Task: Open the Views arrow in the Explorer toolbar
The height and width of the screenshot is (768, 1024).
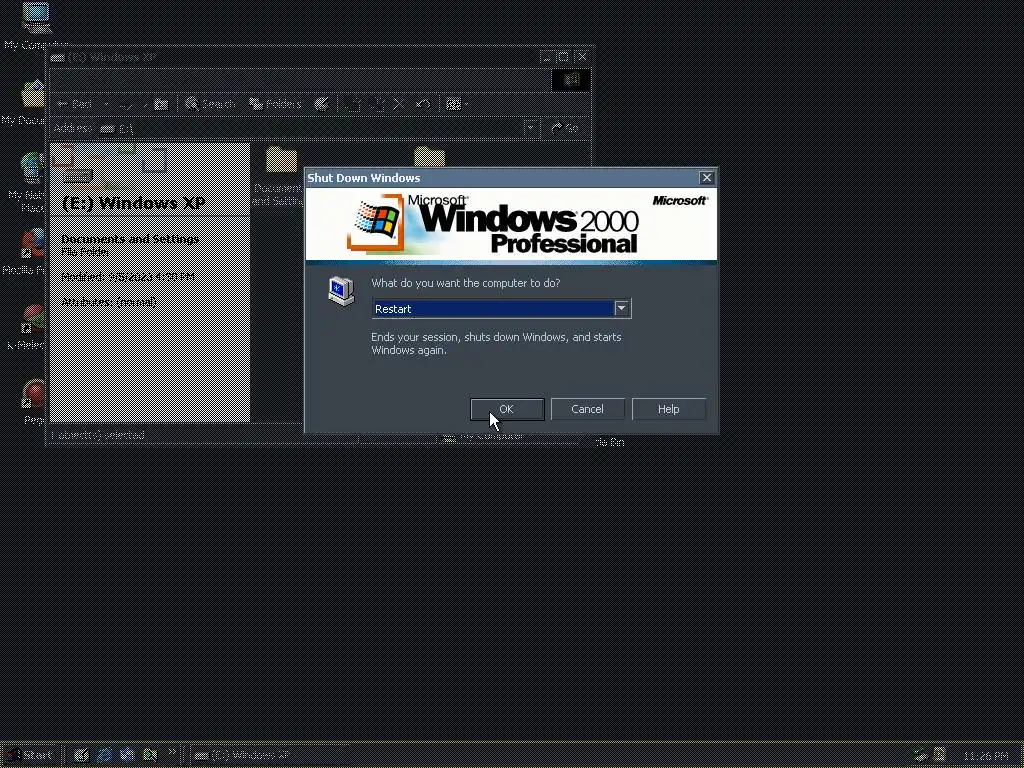Action: [466, 104]
